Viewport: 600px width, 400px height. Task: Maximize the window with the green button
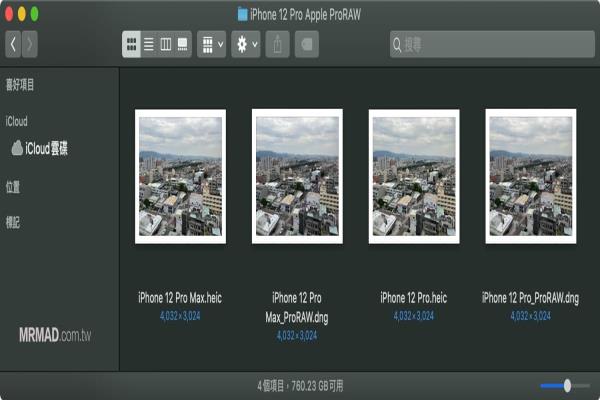[34, 14]
